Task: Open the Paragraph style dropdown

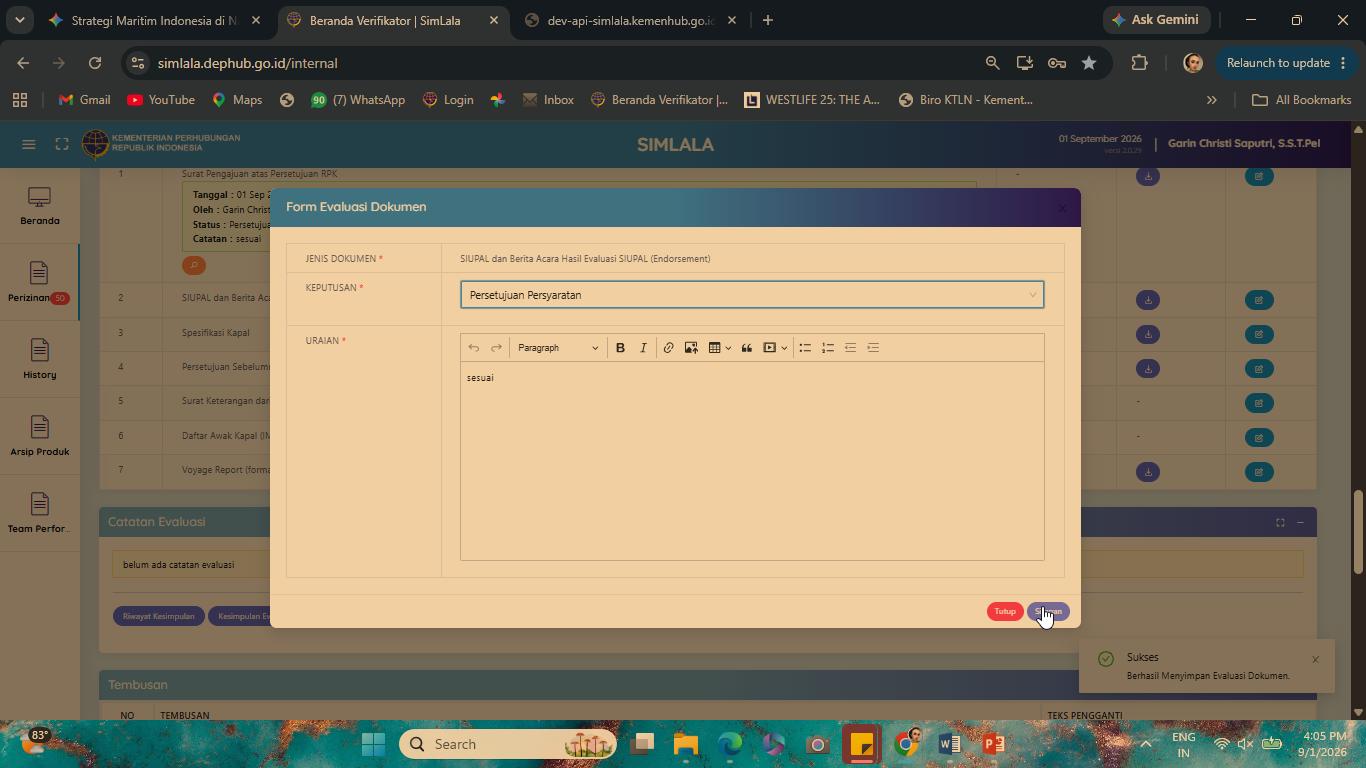Action: (558, 348)
